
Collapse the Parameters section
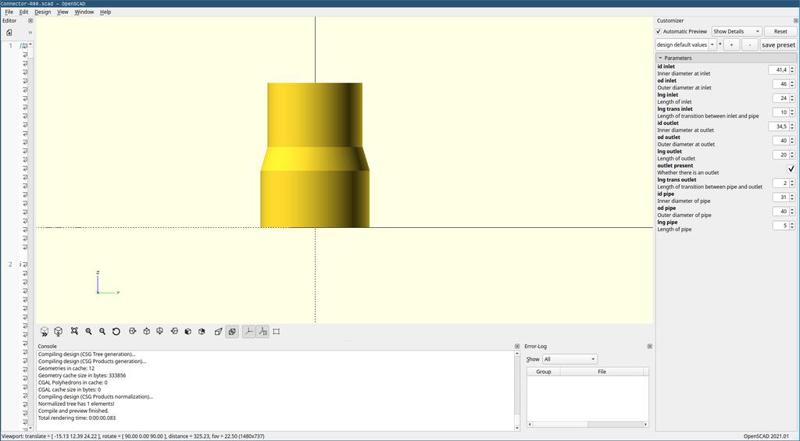click(660, 58)
